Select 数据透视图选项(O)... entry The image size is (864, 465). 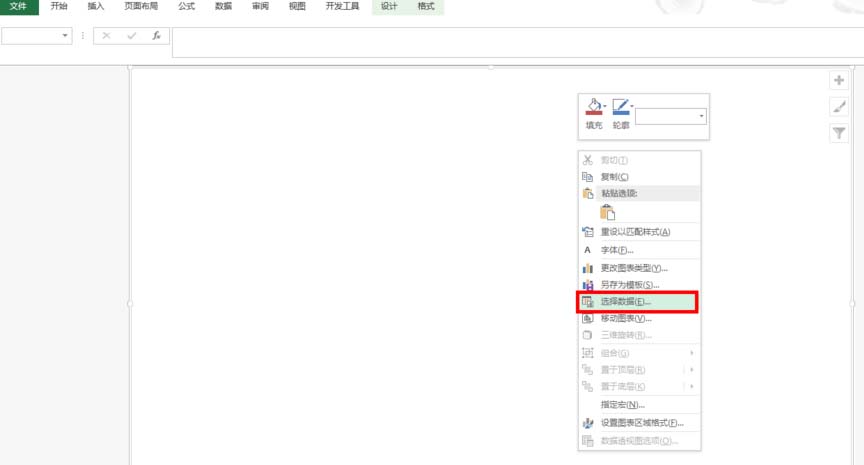click(639, 441)
